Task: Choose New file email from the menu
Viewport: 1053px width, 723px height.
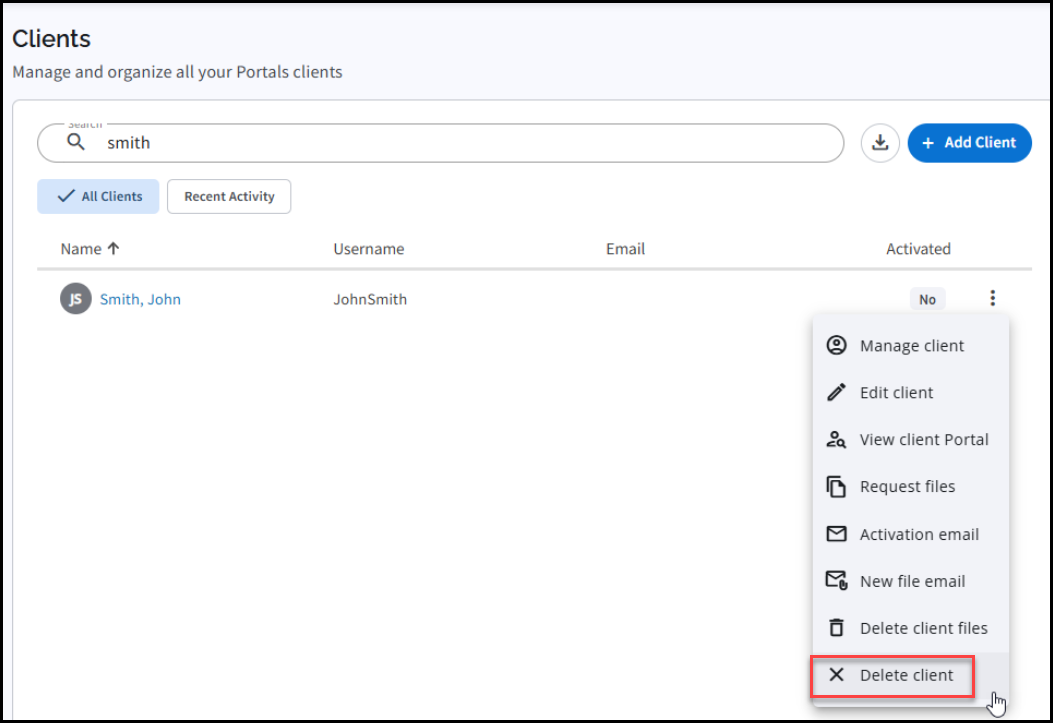Action: pyautogui.click(x=911, y=581)
